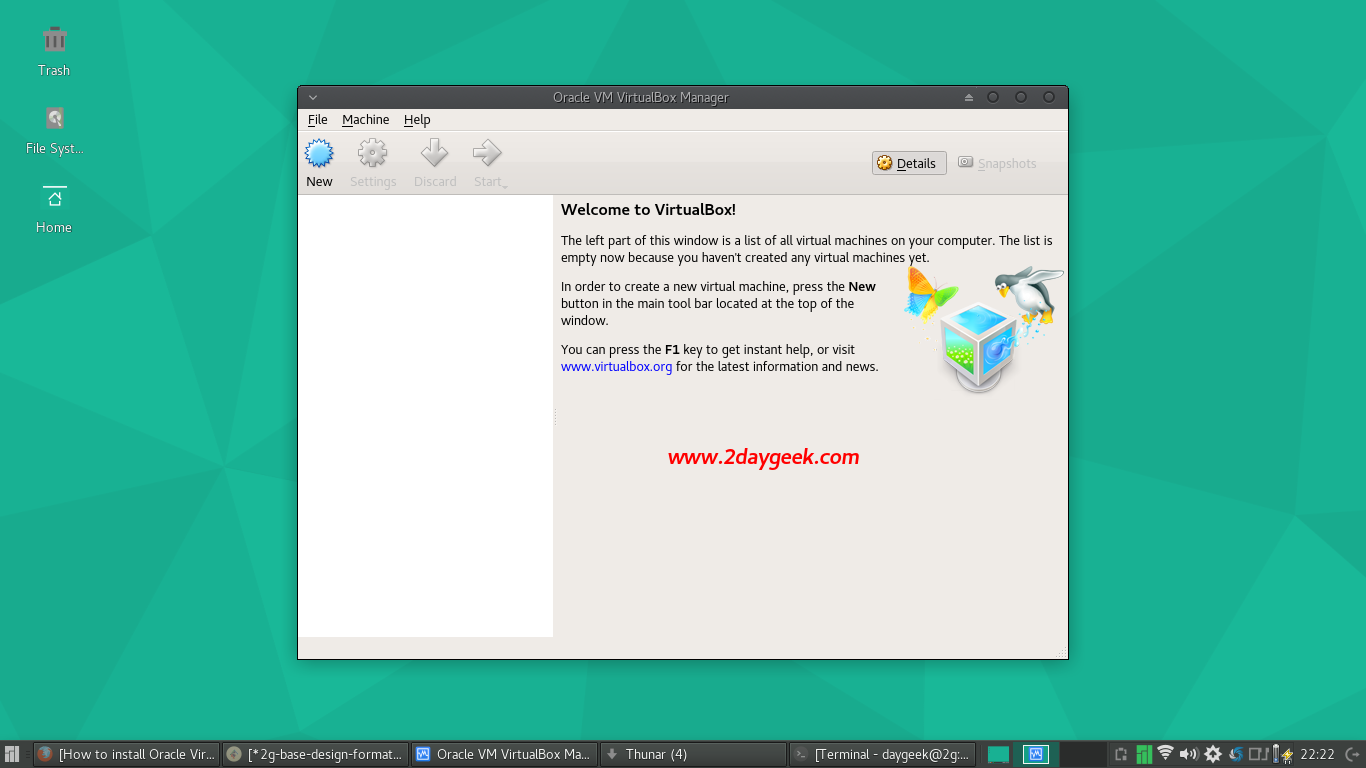
Task: Click the VirtualBox logo image in welcome pane
Action: point(983,329)
